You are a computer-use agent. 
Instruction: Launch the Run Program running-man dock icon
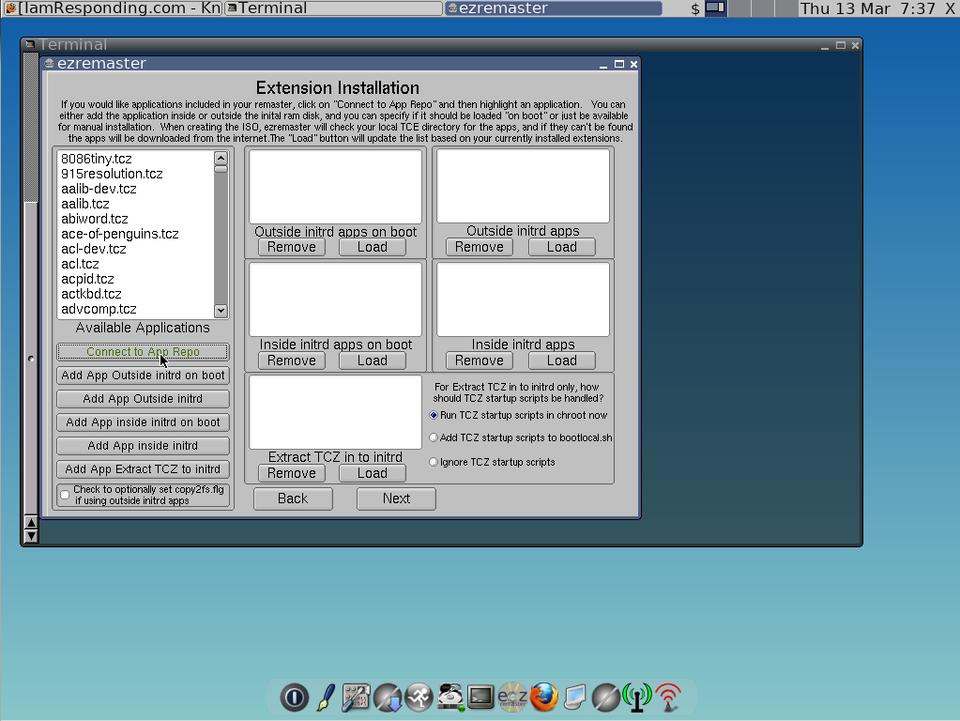419,697
